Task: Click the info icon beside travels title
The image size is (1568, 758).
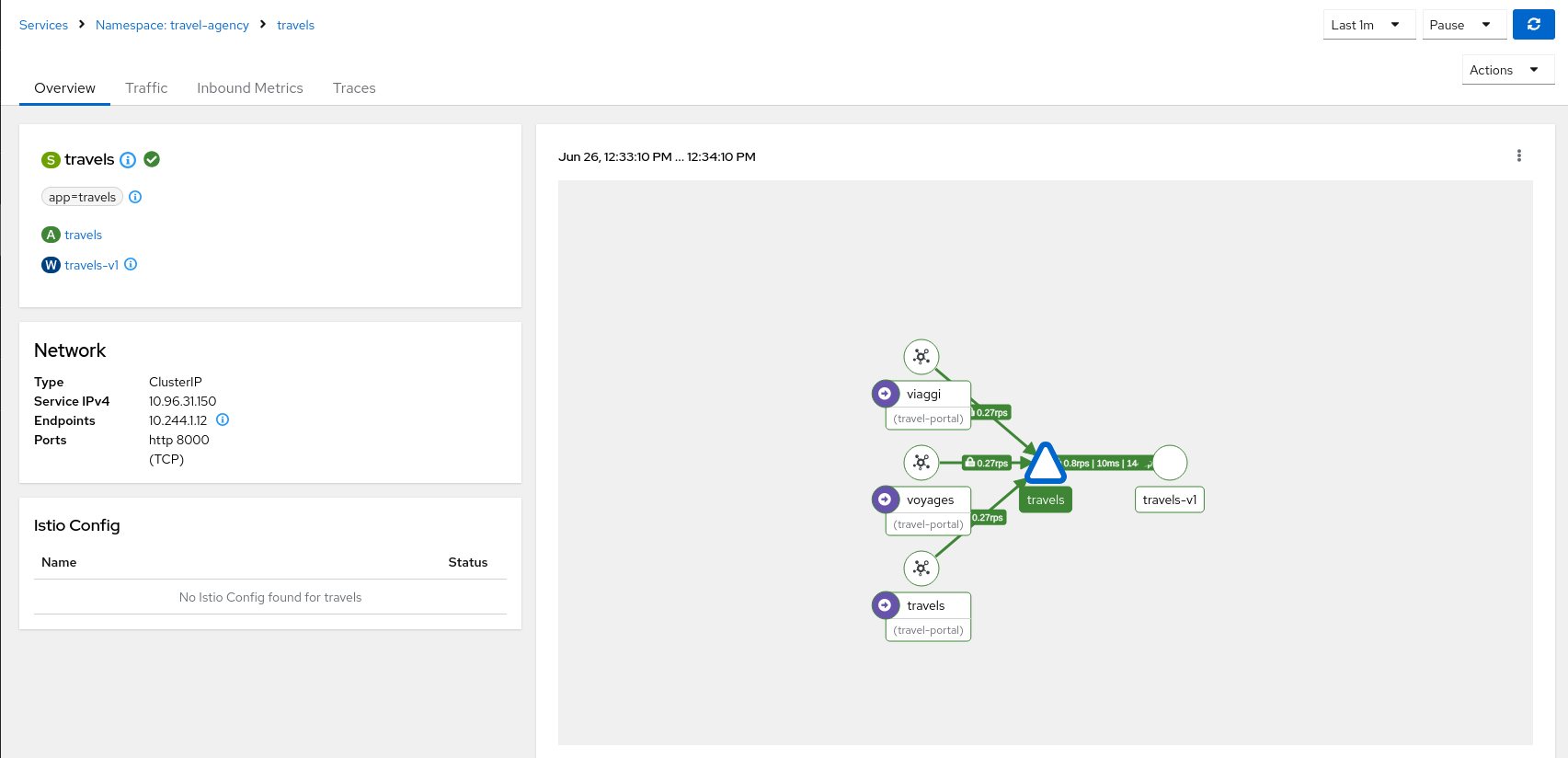Action: click(128, 160)
